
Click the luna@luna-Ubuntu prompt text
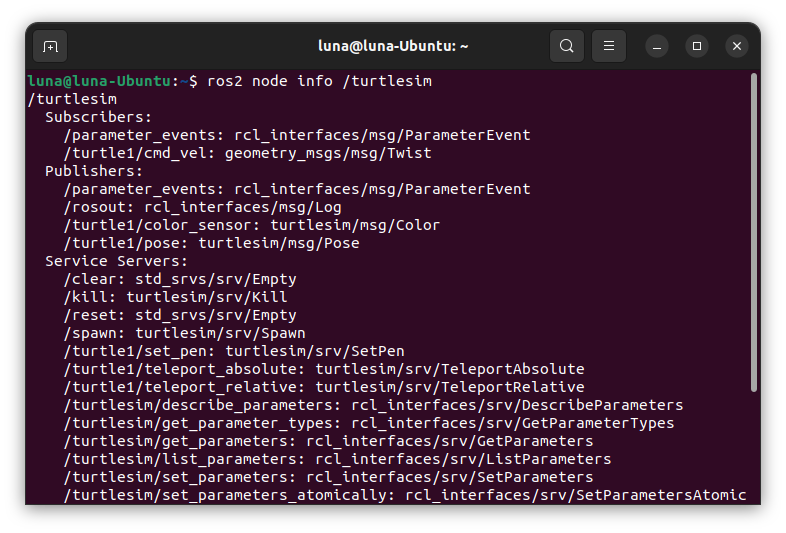pyautogui.click(x=100, y=81)
